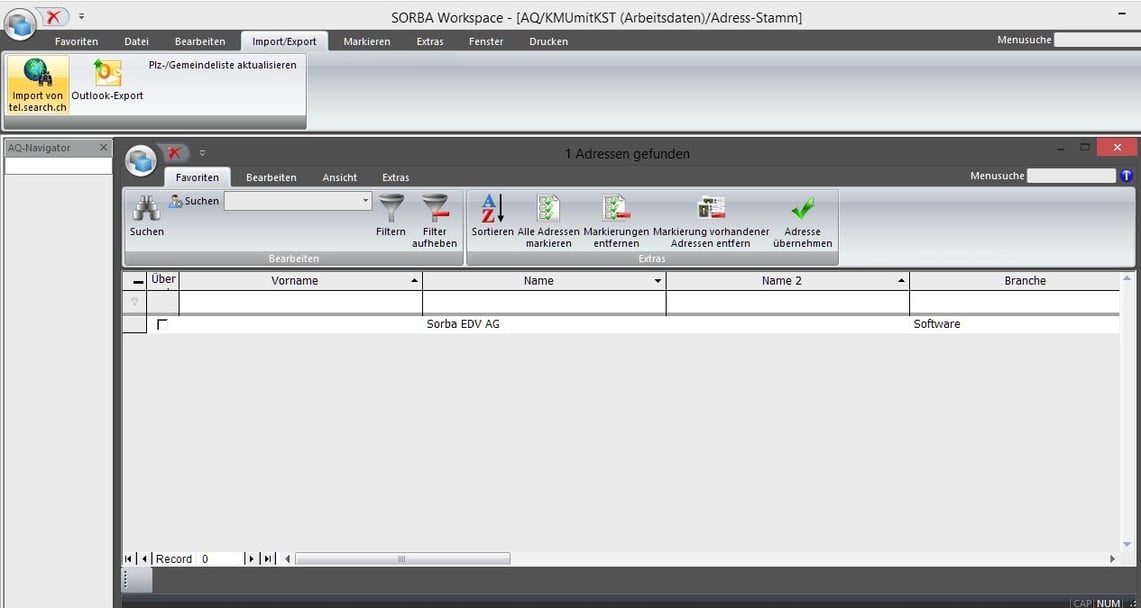The width and height of the screenshot is (1141, 608).
Task: Click red X quick-access icon in inner window
Action: pos(174,153)
